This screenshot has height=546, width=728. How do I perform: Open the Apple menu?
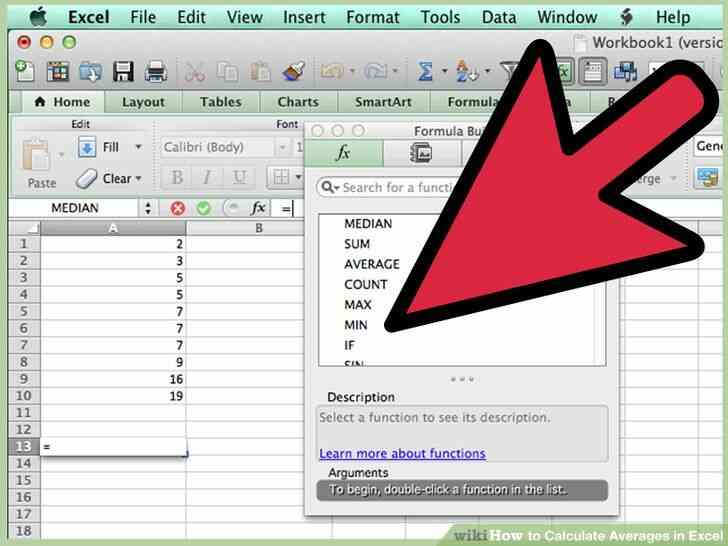click(38, 17)
